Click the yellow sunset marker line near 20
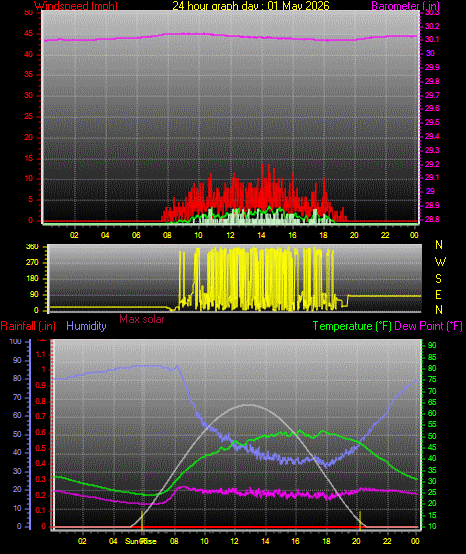Screen dimensions: 466x554 coord(360,520)
